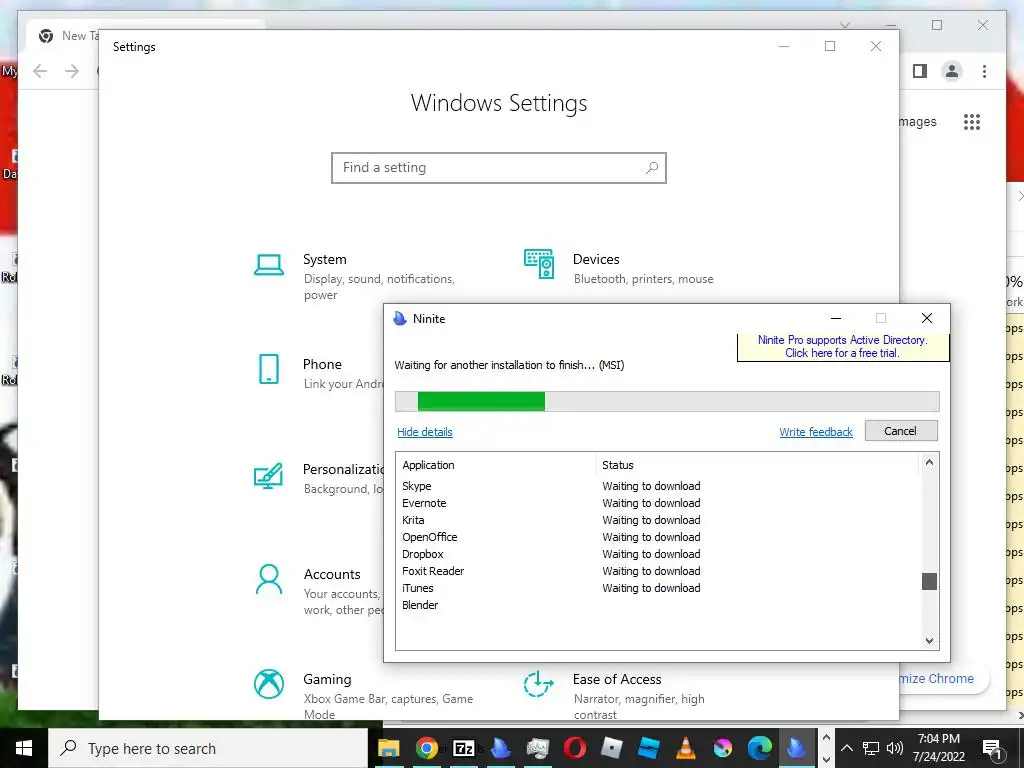Screen dimensions: 1024x768
Task: Click the Ninite list scrollbar thumb
Action: pyautogui.click(x=929, y=581)
